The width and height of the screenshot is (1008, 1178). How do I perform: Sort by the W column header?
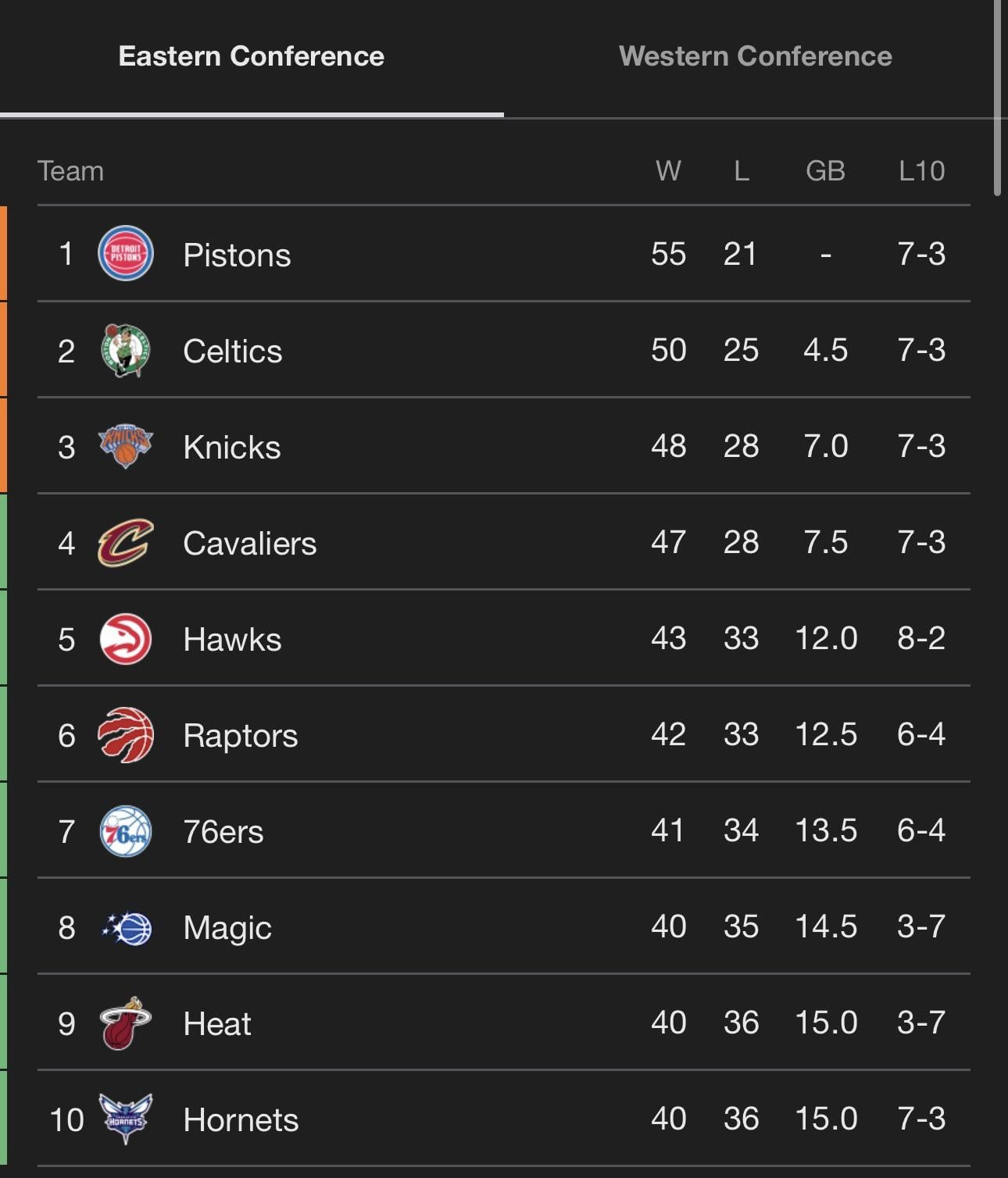[x=668, y=171]
